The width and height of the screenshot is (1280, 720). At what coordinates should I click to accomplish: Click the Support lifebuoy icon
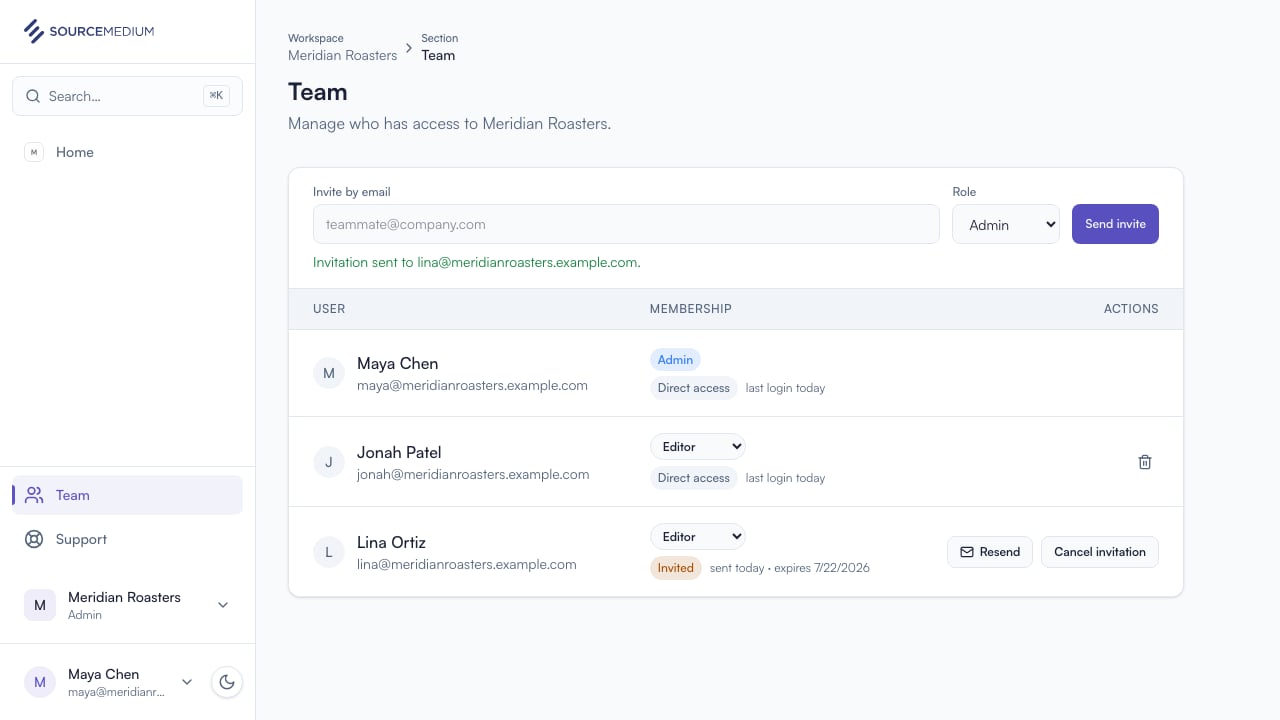point(34,539)
